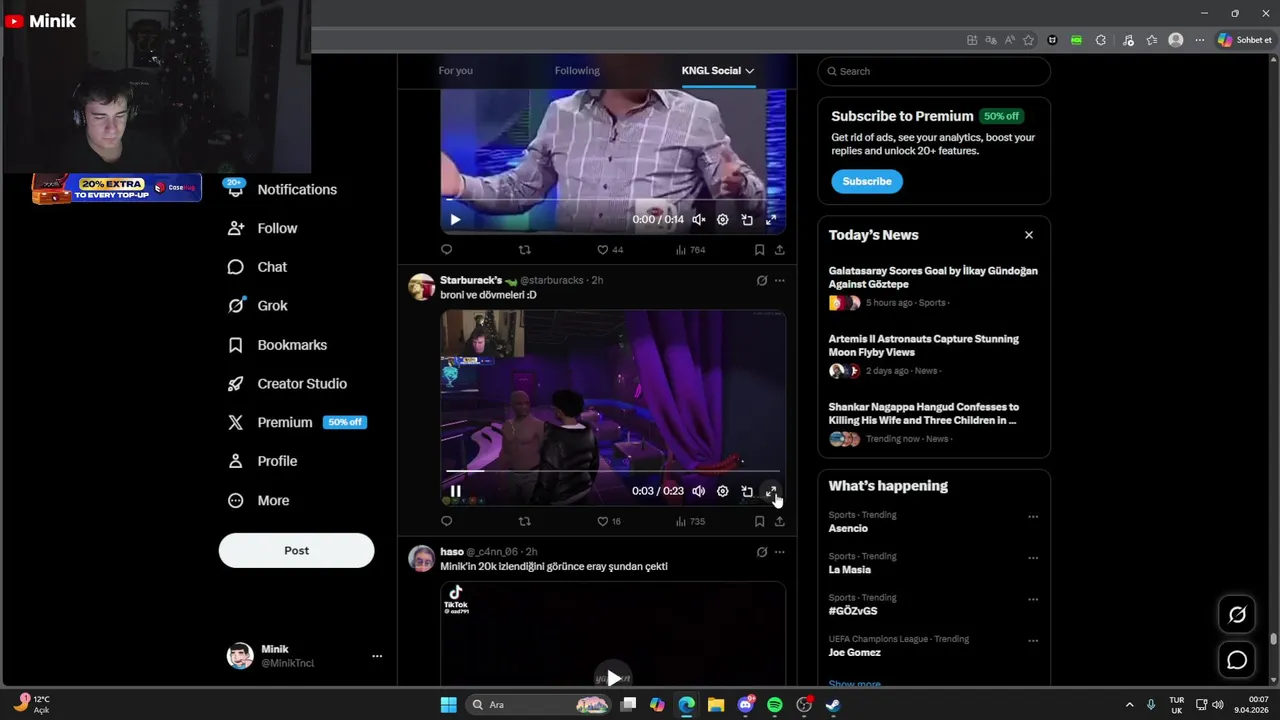Open Starburack's profile avatar
Viewport: 1280px width, 720px height.
[x=422, y=287]
